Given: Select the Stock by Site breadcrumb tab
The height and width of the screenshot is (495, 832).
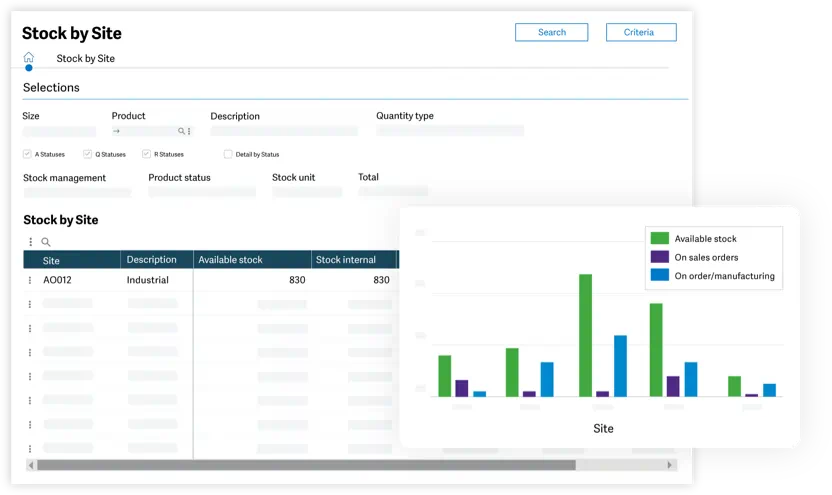Looking at the screenshot, I should tap(85, 58).
